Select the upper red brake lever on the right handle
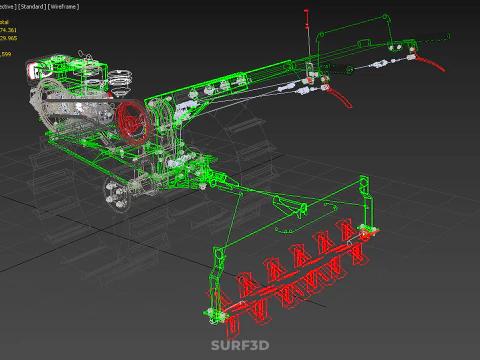 (429, 60)
